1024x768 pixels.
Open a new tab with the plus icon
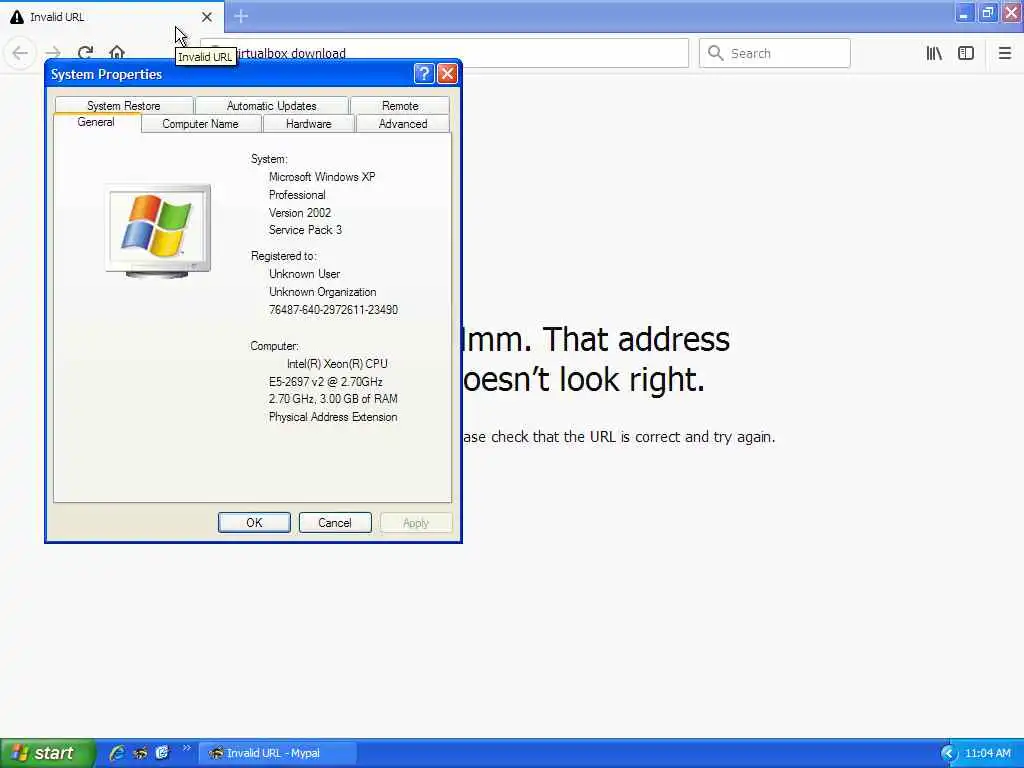click(241, 16)
